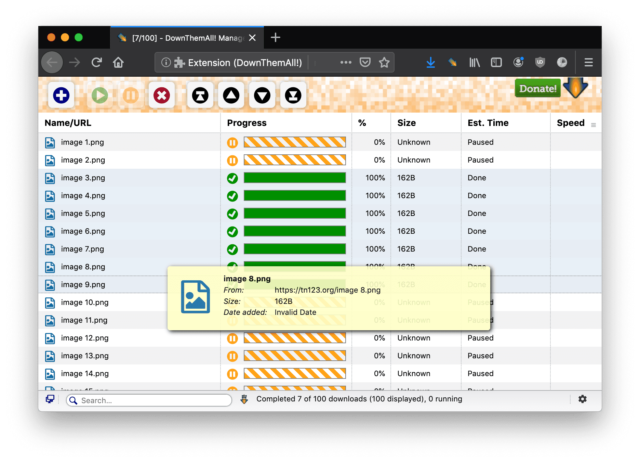Select the image 5.png download row
Viewport: 640px width, 462px height.
(130, 213)
